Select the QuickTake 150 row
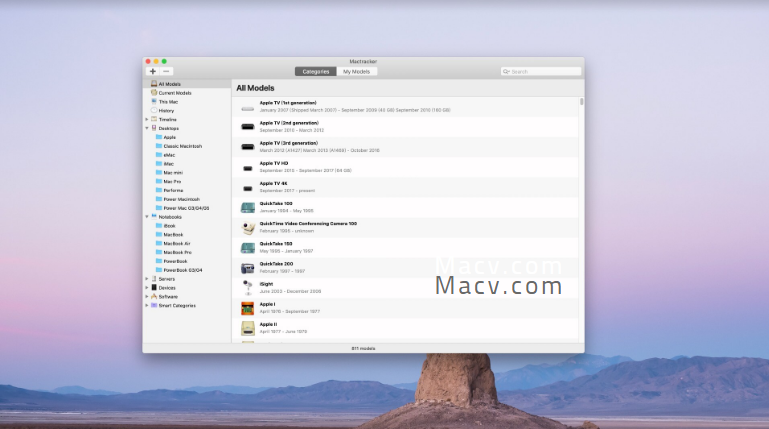This screenshot has height=429, width=769. pyautogui.click(x=405, y=248)
